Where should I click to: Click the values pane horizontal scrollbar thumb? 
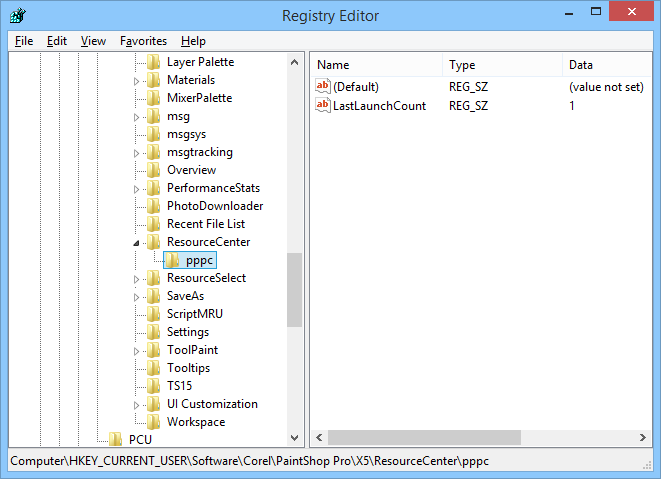click(424, 437)
